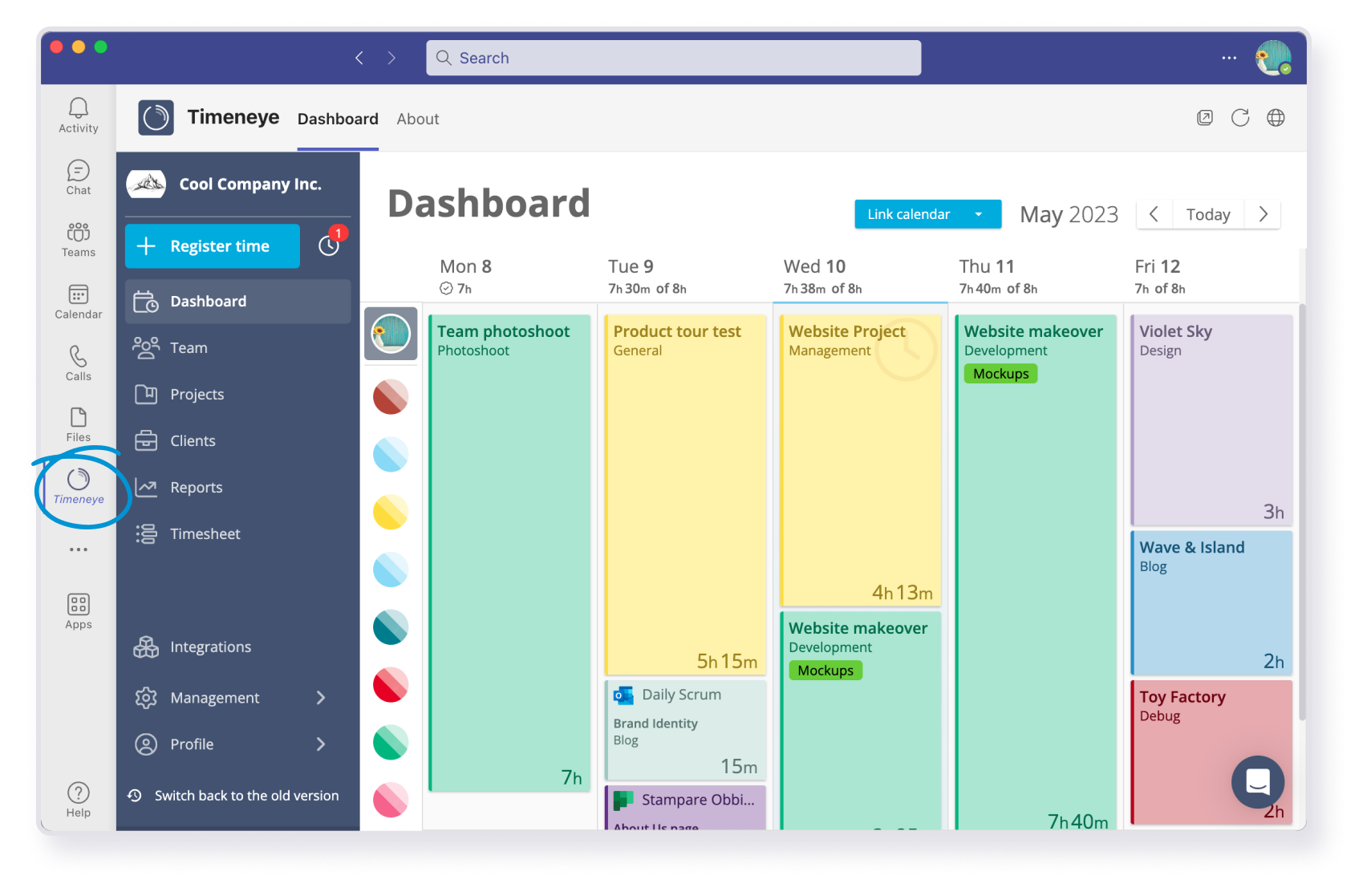Open Integrations in the sidebar
Image resolution: width=1367 pixels, height=896 pixels.
coord(237,647)
